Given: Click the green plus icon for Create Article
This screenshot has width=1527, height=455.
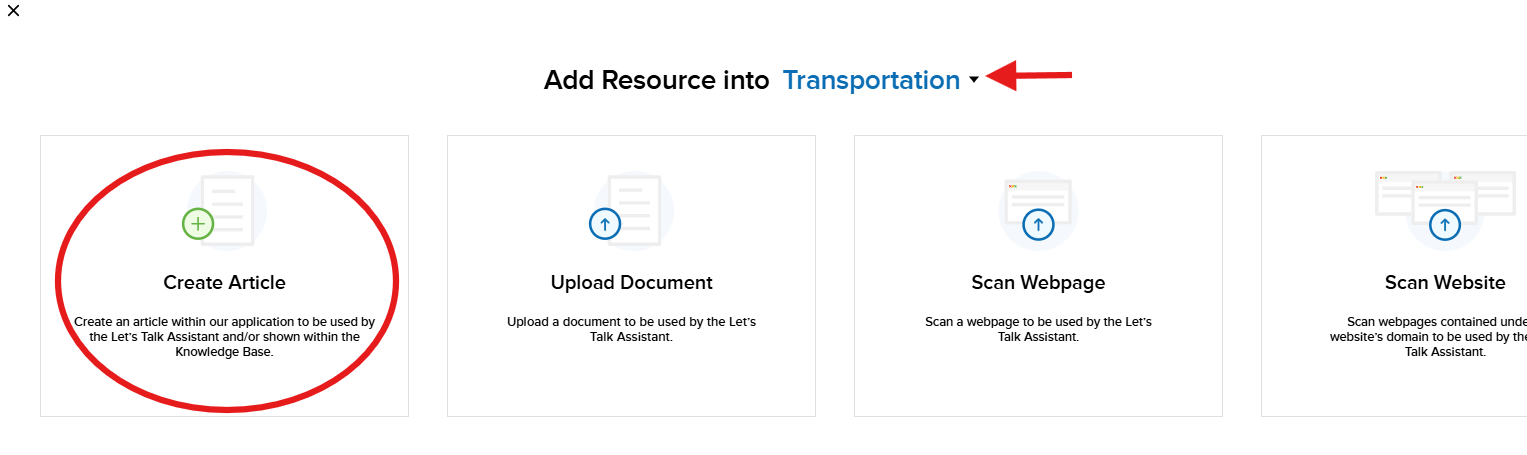Looking at the screenshot, I should tap(198, 224).
